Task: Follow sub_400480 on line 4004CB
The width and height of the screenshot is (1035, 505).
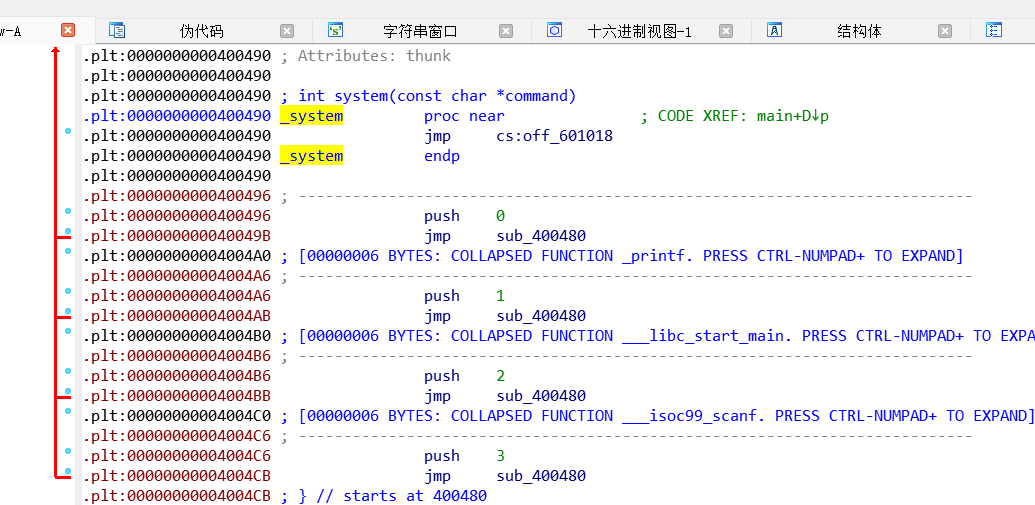Action: pyautogui.click(x=541, y=476)
